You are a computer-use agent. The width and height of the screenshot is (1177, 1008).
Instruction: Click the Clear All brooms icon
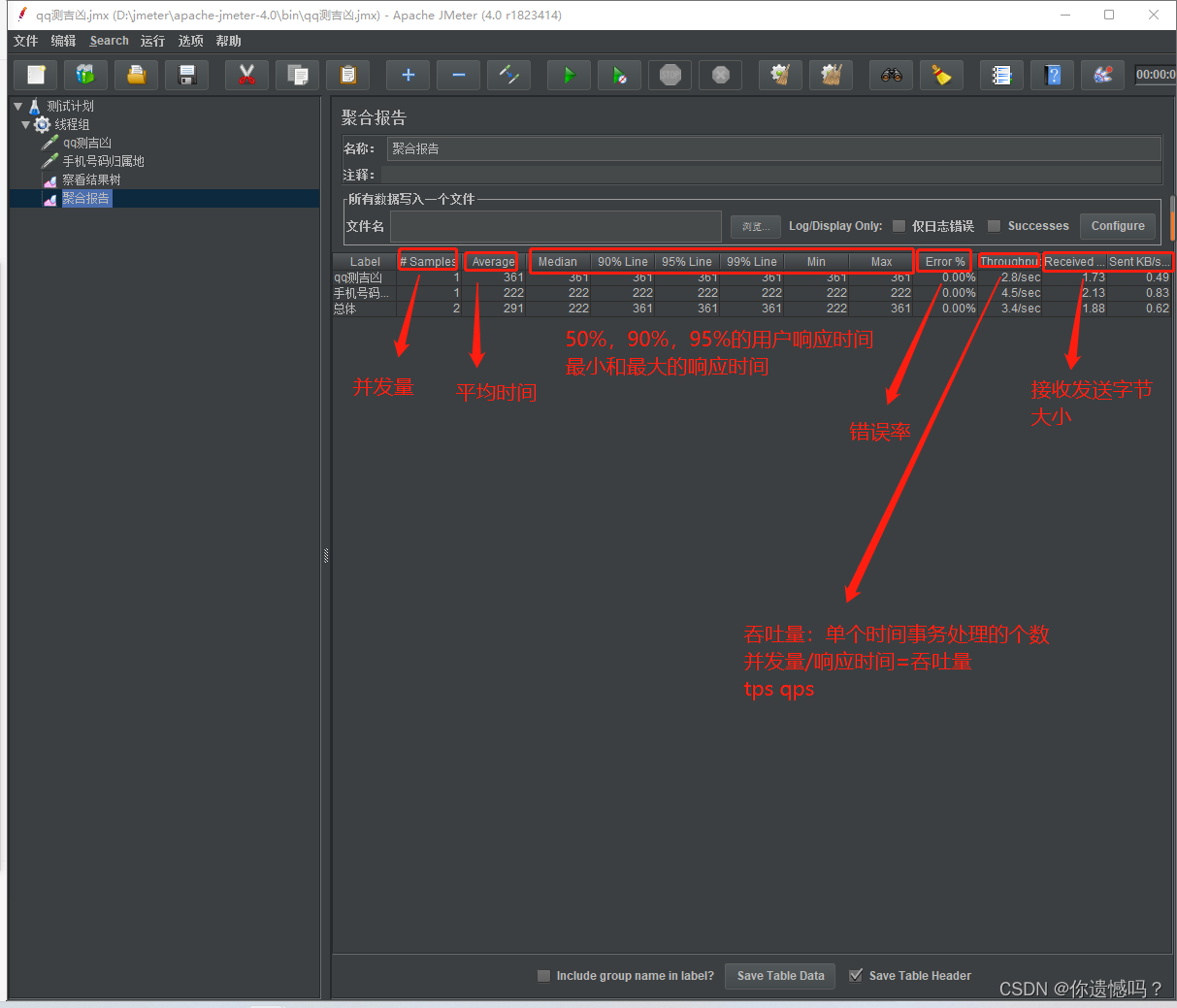tap(832, 75)
